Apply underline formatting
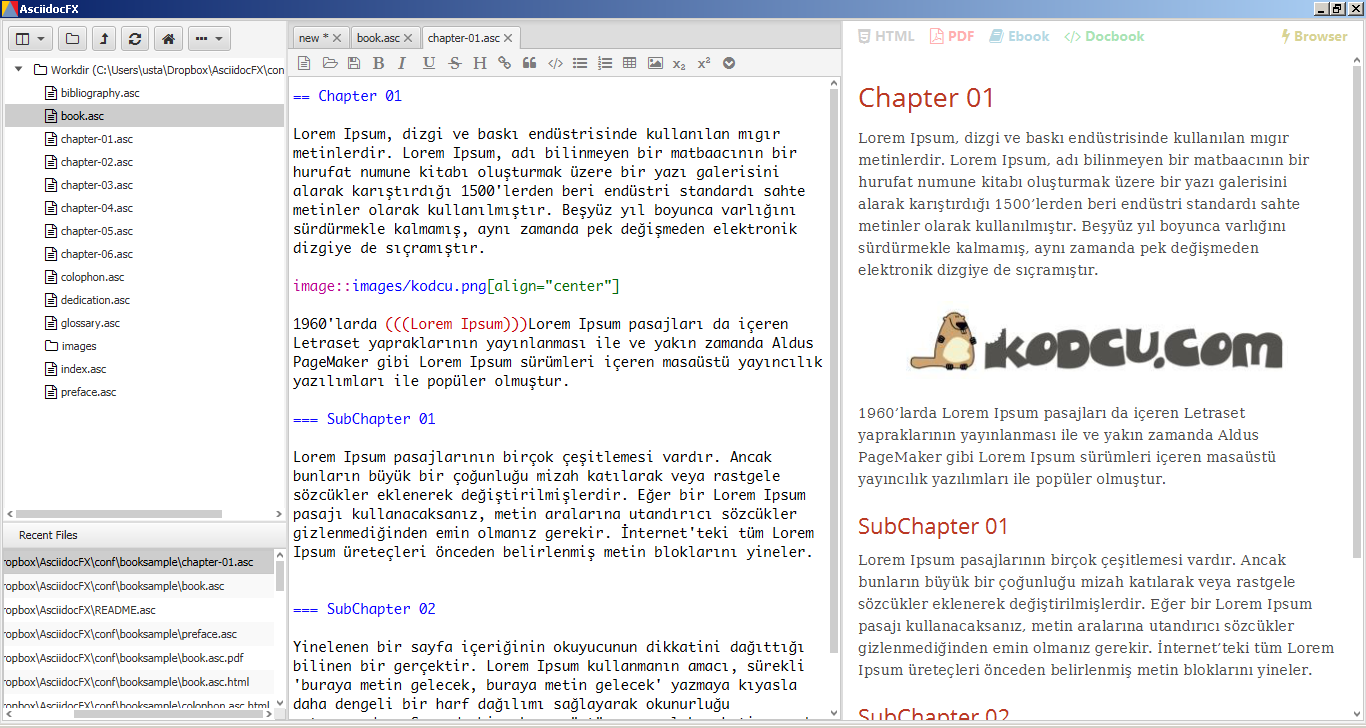 tap(429, 63)
